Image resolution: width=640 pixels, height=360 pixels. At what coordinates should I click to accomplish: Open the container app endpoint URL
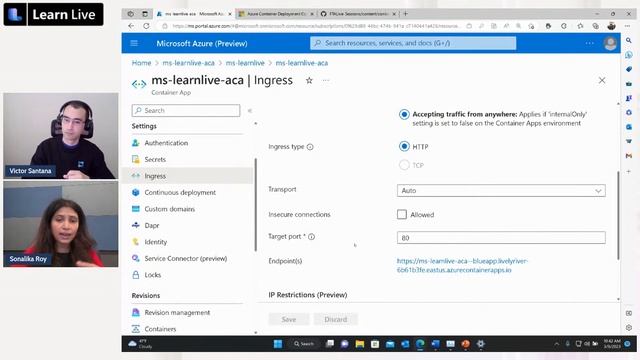462,265
